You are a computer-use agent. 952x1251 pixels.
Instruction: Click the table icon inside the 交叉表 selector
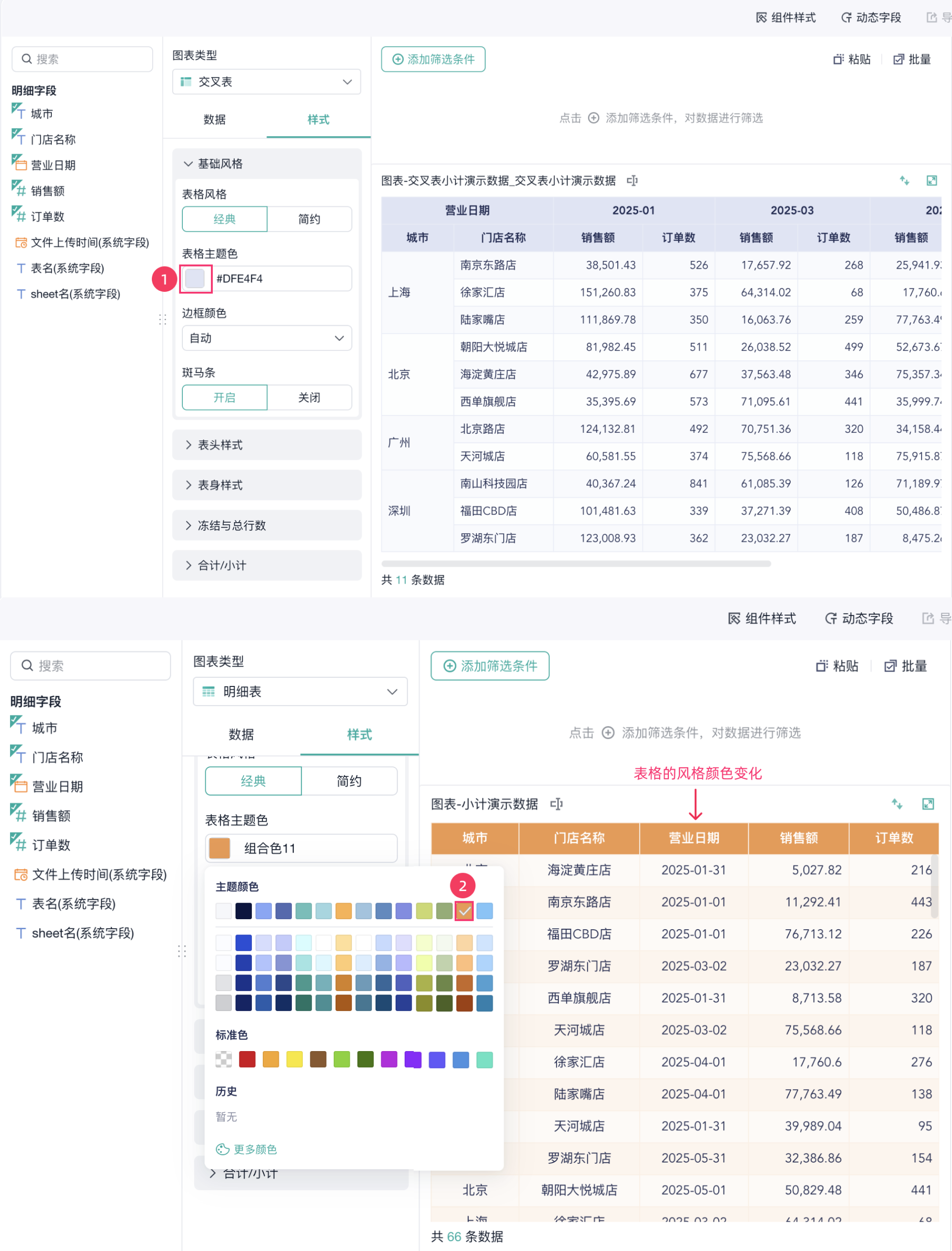[186, 82]
